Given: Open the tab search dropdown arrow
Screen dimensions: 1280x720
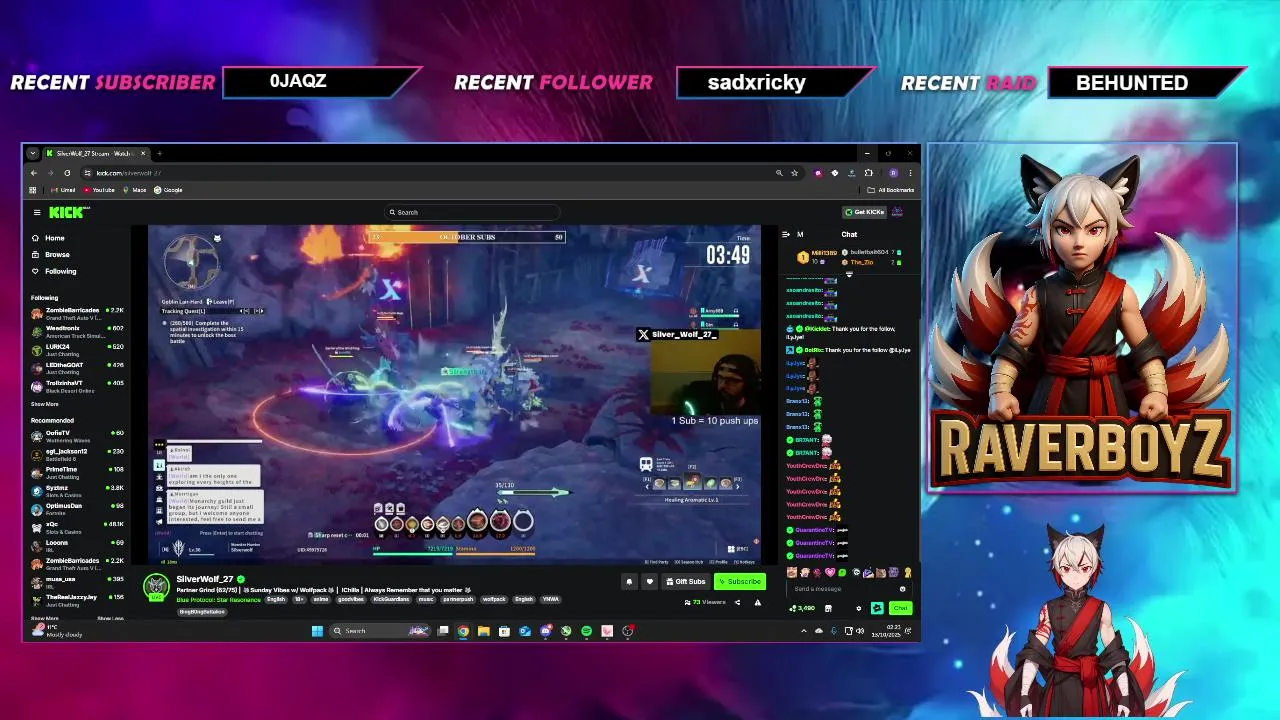Looking at the screenshot, I should [33, 153].
